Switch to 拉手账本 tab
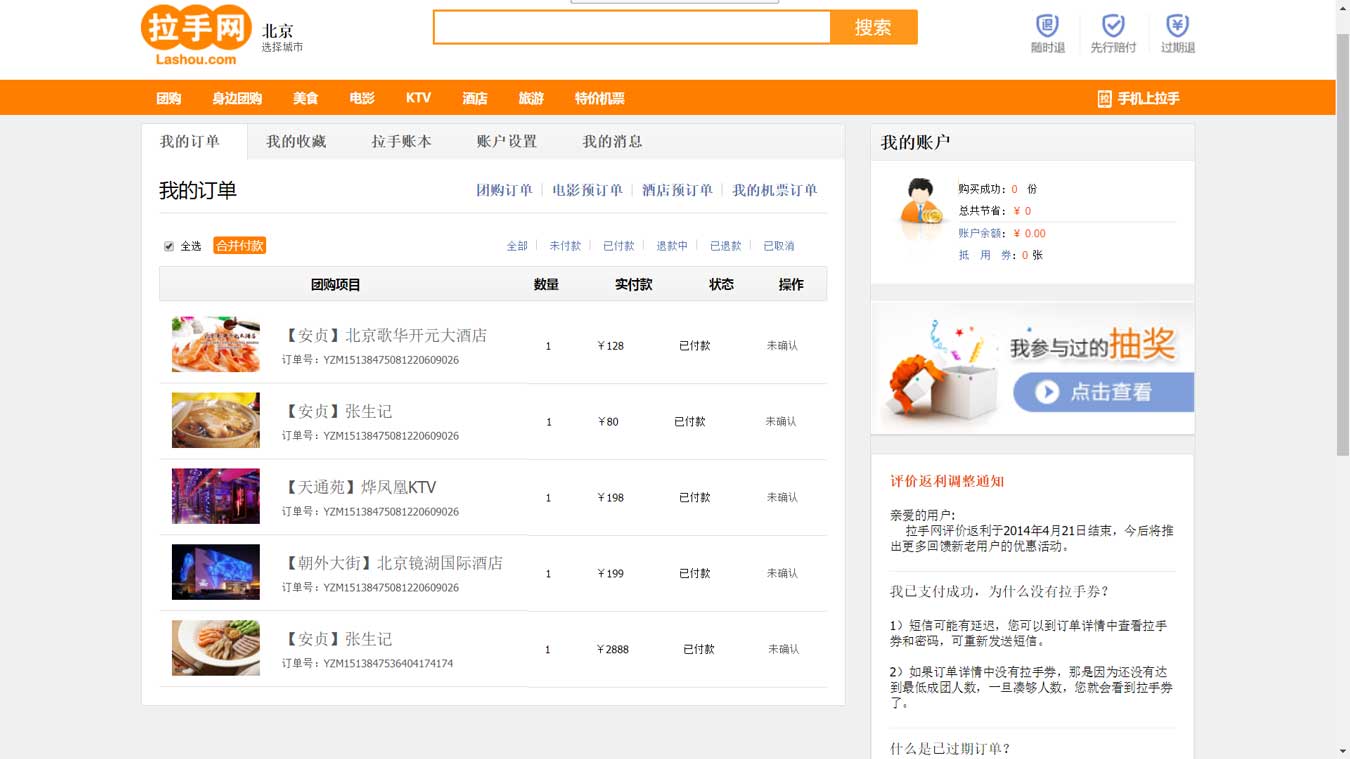 401,141
